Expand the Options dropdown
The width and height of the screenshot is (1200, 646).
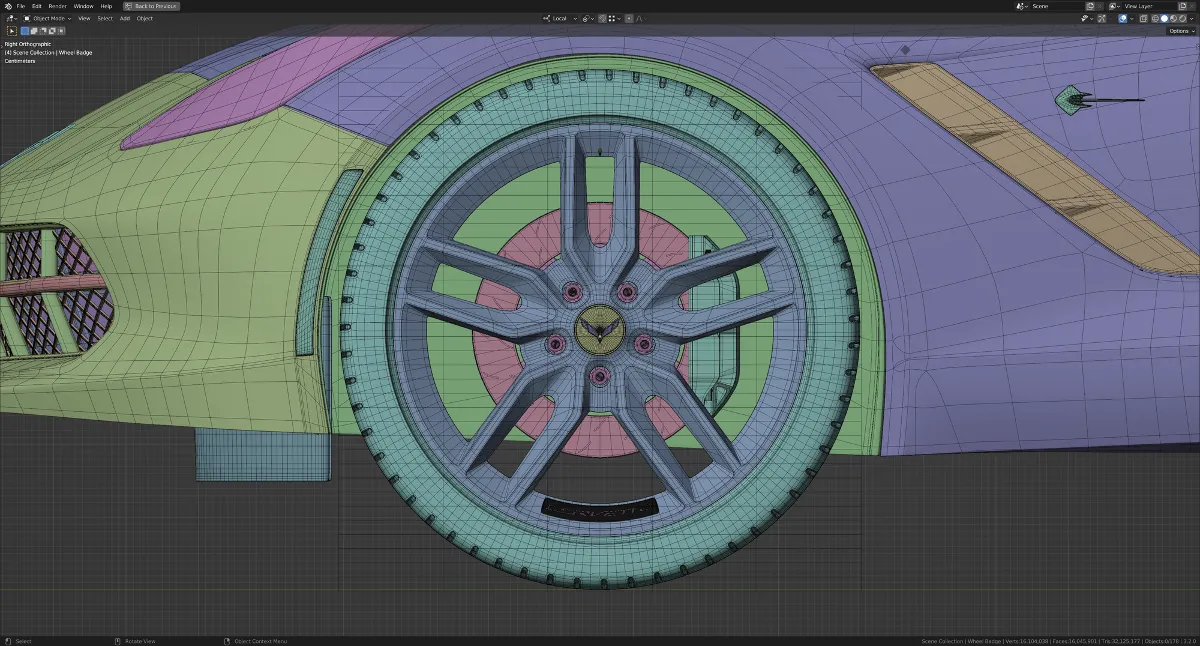pos(1180,31)
